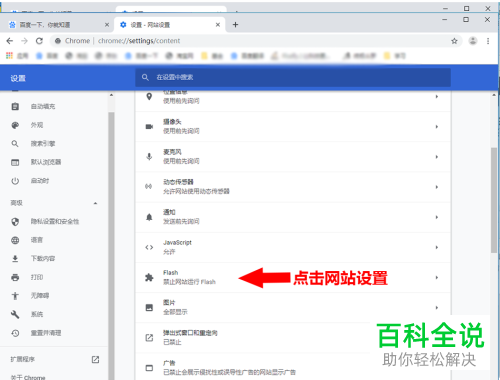Click the picture icon in 图片 row
Viewport: 500px width, 380px height.
click(x=149, y=307)
